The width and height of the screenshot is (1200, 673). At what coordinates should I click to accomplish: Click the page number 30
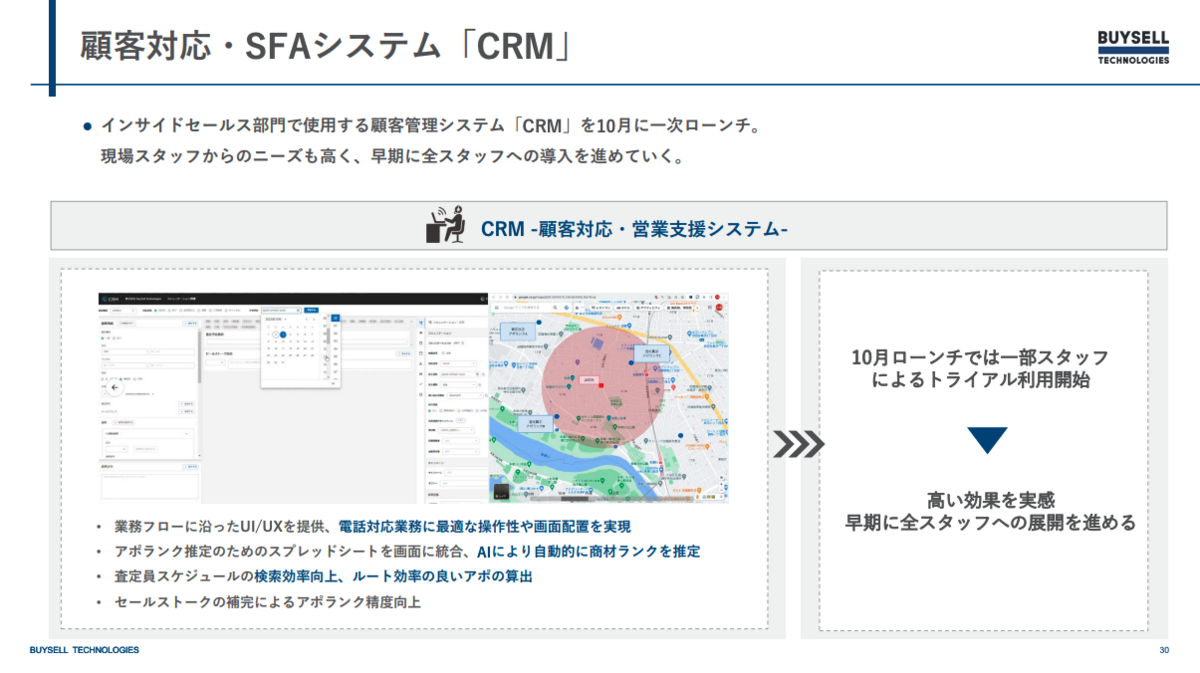coord(1164,651)
